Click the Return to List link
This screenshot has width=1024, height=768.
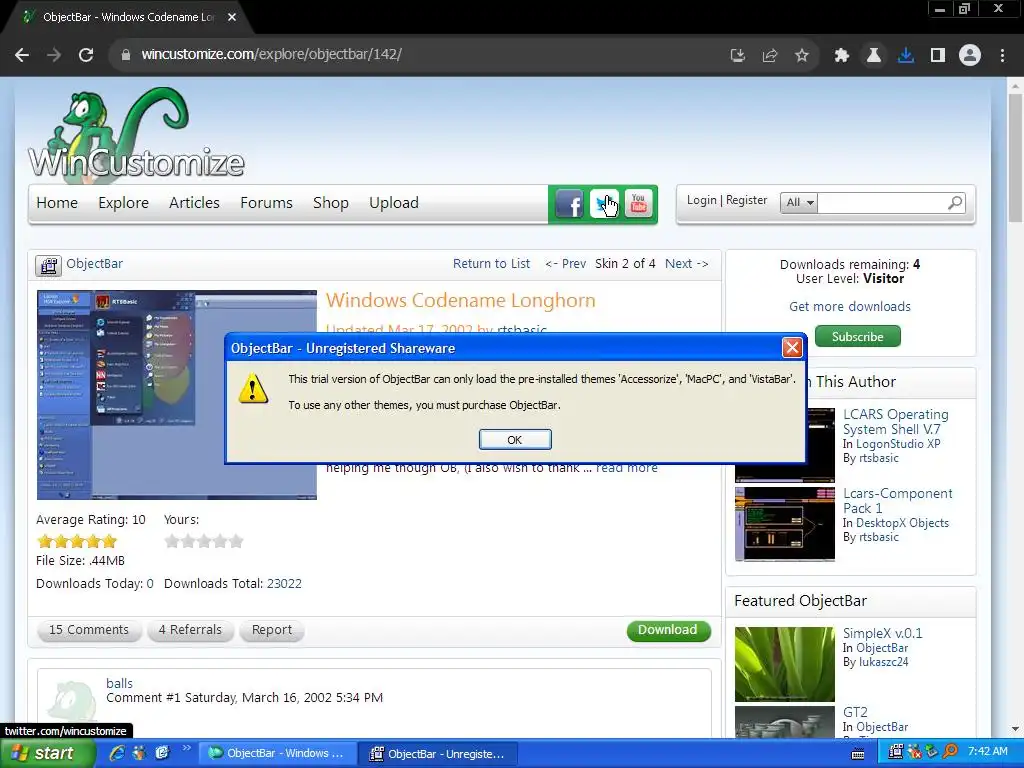tap(491, 263)
